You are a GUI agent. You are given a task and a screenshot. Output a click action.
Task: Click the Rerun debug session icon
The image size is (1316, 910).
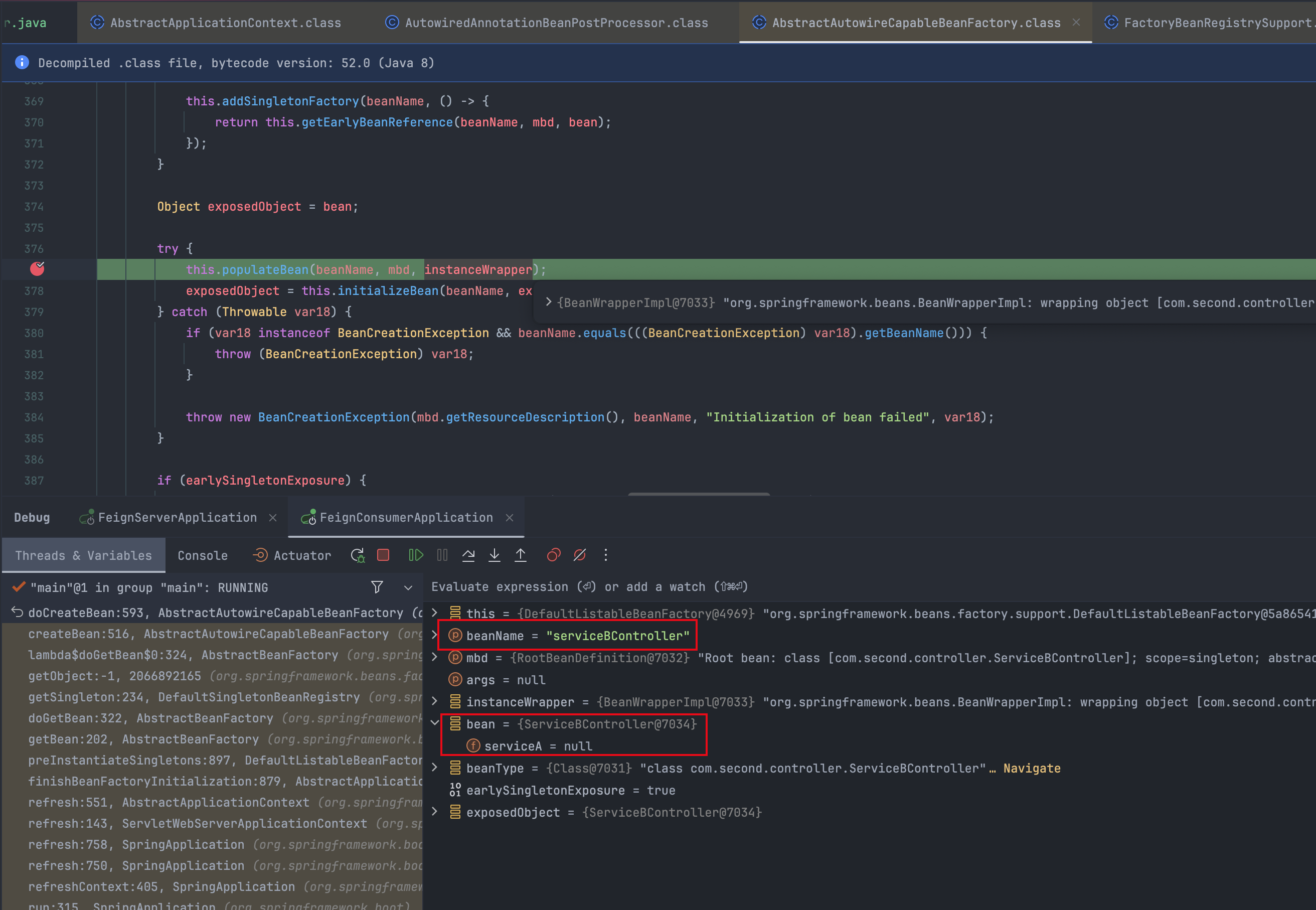[x=358, y=555]
